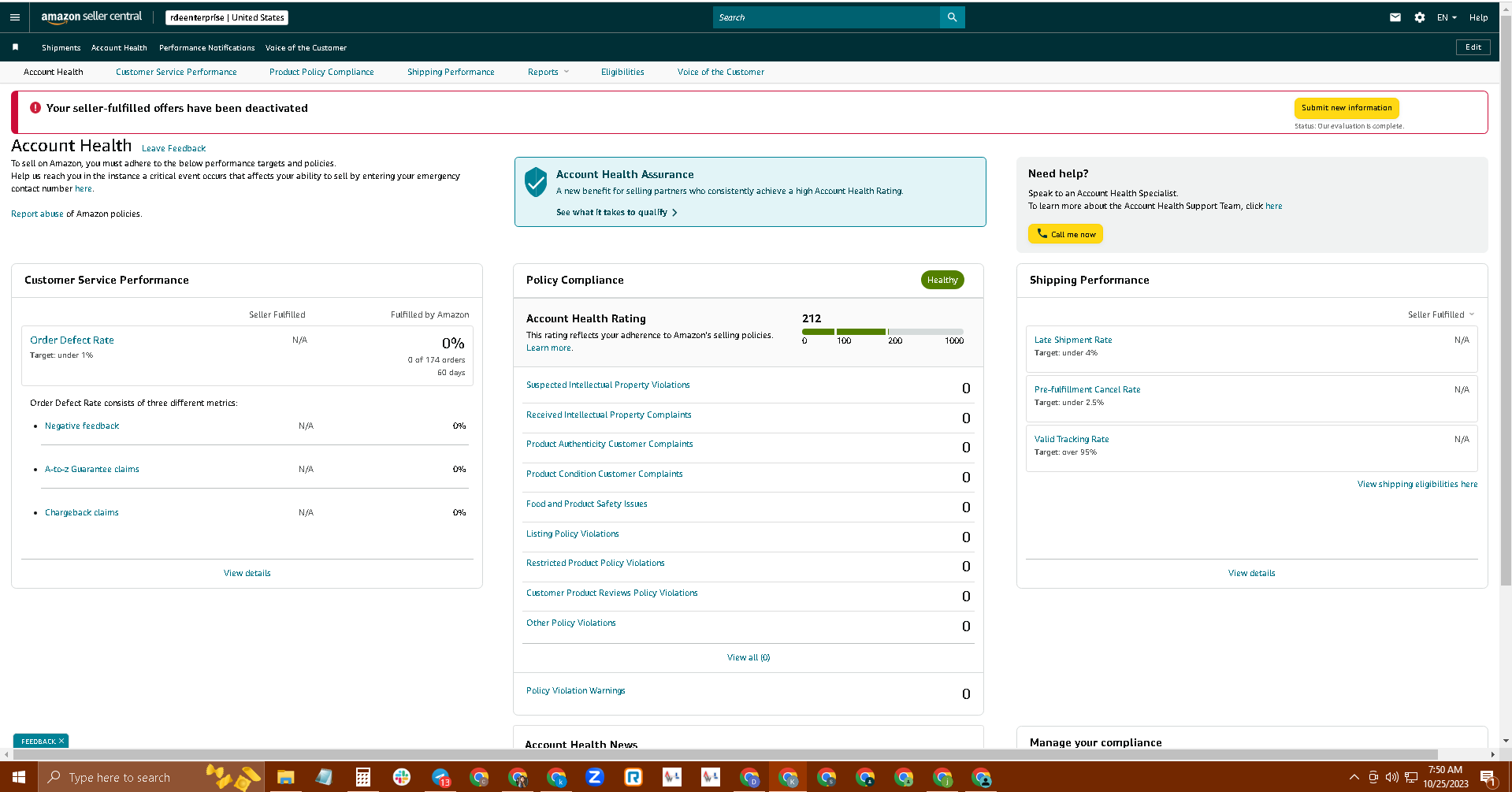Image resolution: width=1512 pixels, height=792 pixels.
Task: Click the bookmark flag icon
Action: coord(15,47)
